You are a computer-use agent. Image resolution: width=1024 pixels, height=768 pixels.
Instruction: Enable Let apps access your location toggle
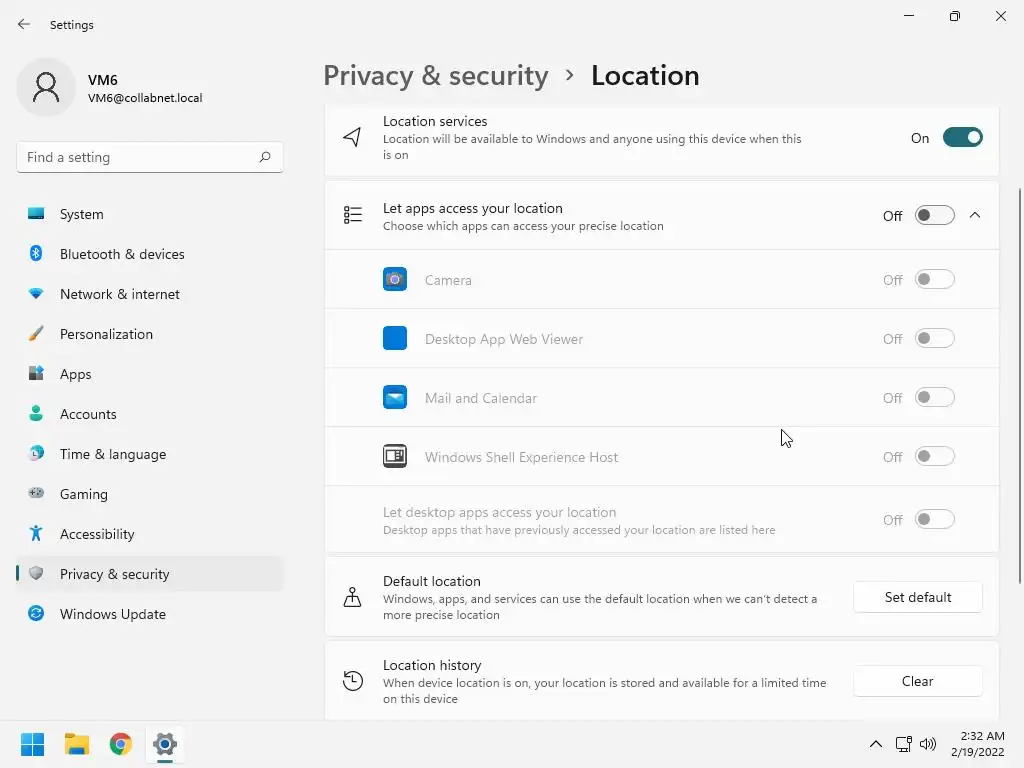(934, 216)
